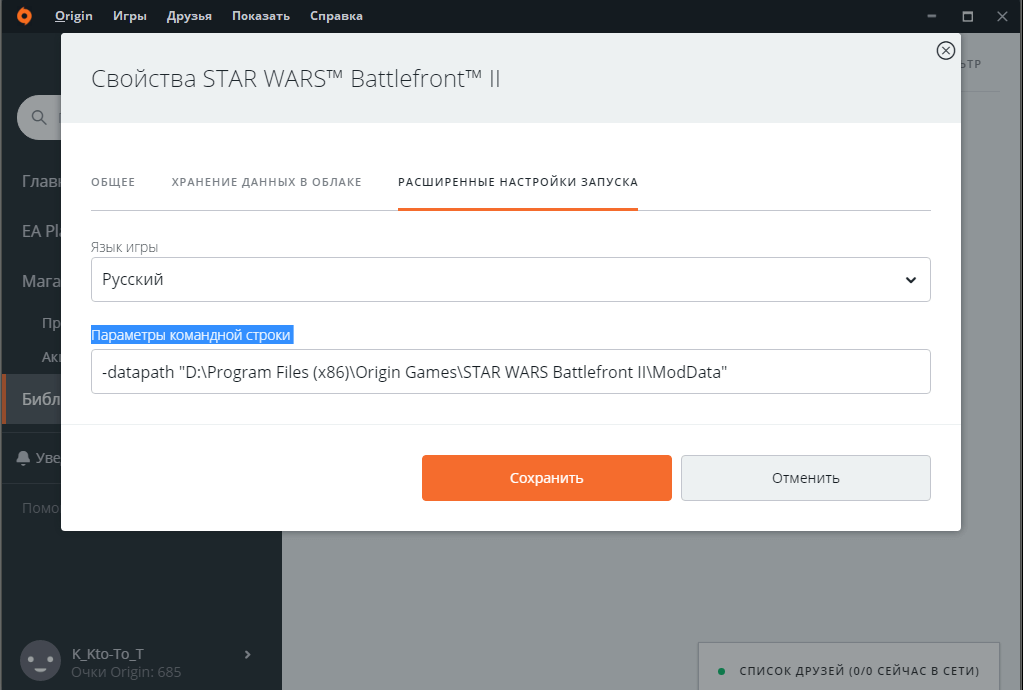Minimize the Origin window
1023x690 pixels.
click(x=932, y=16)
